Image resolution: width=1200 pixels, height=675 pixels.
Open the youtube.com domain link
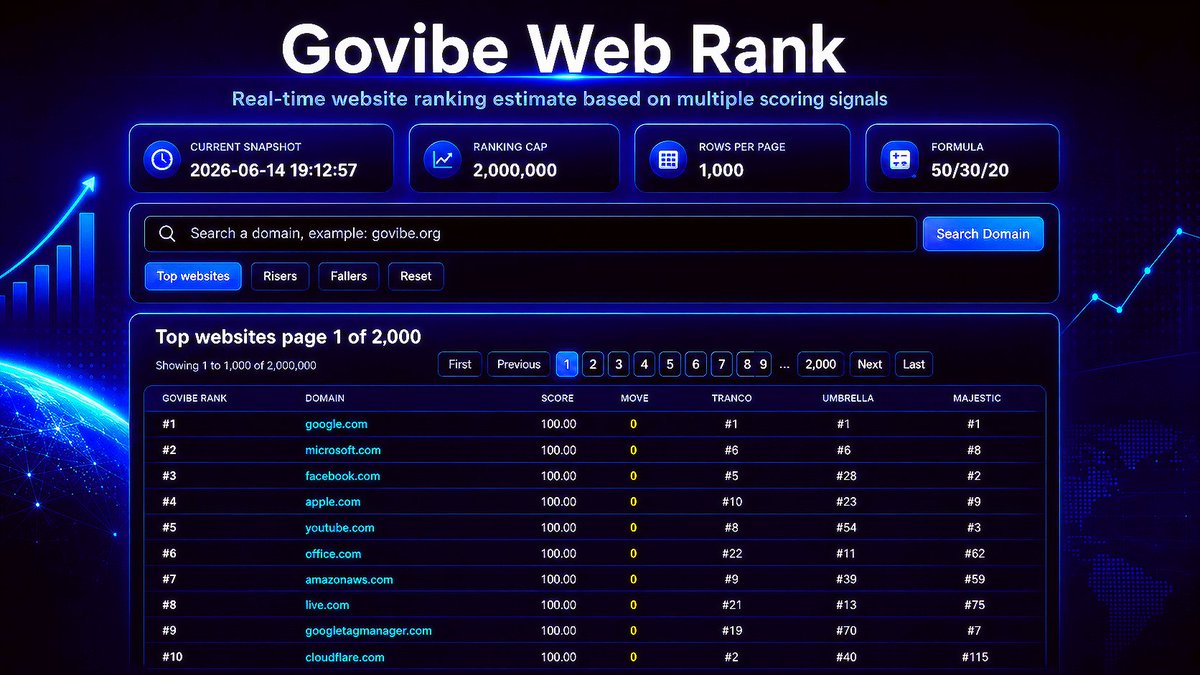tap(340, 528)
